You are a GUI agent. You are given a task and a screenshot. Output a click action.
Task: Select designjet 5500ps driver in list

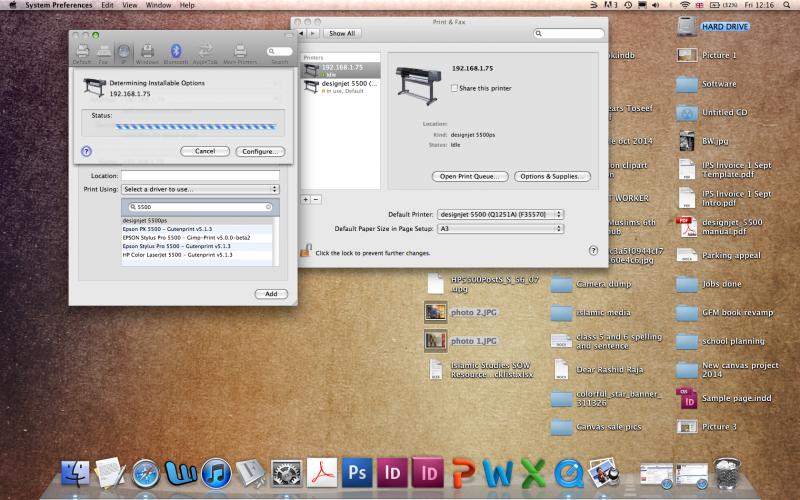point(197,220)
